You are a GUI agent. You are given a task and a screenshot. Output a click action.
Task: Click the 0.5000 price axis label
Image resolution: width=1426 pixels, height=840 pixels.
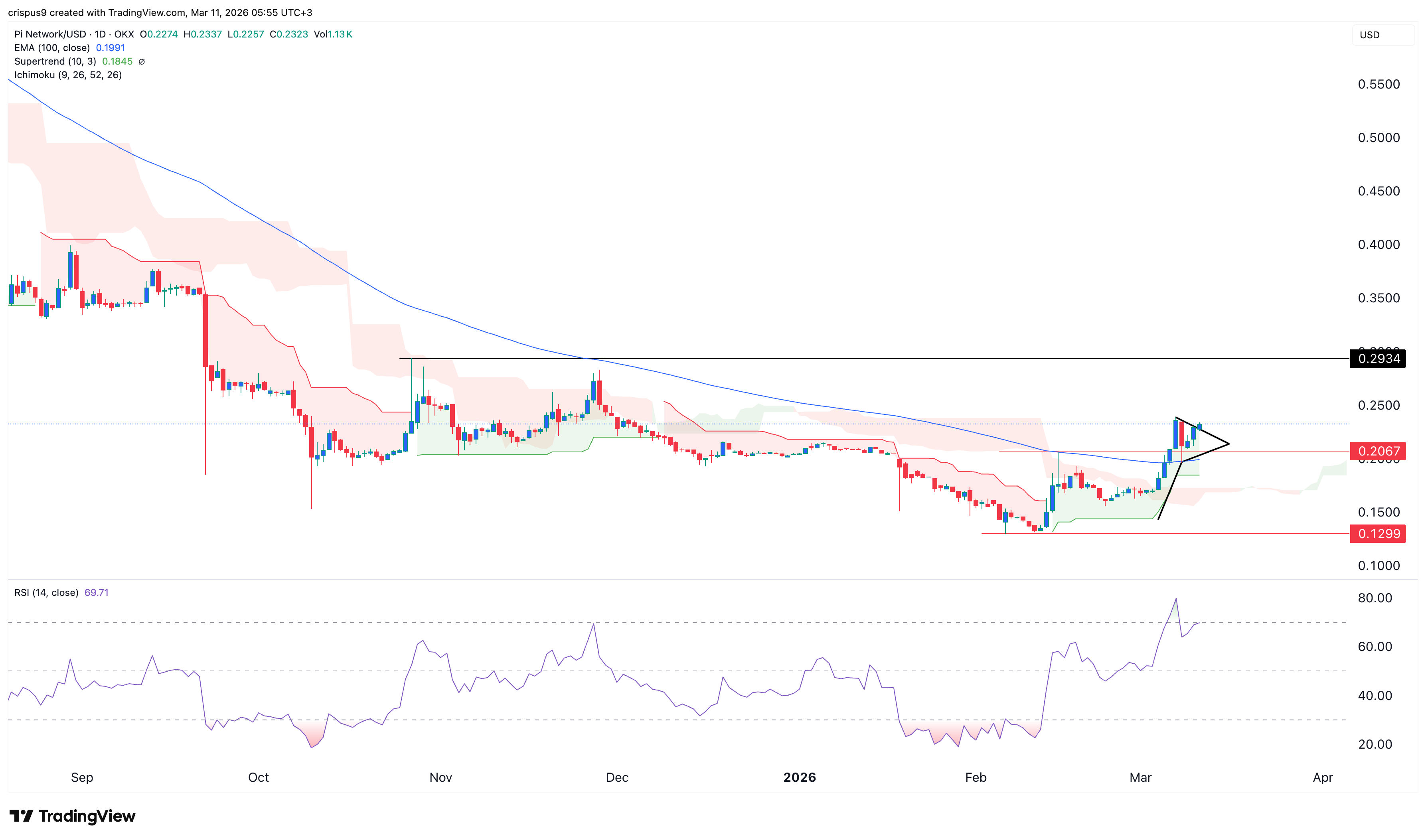(x=1378, y=138)
